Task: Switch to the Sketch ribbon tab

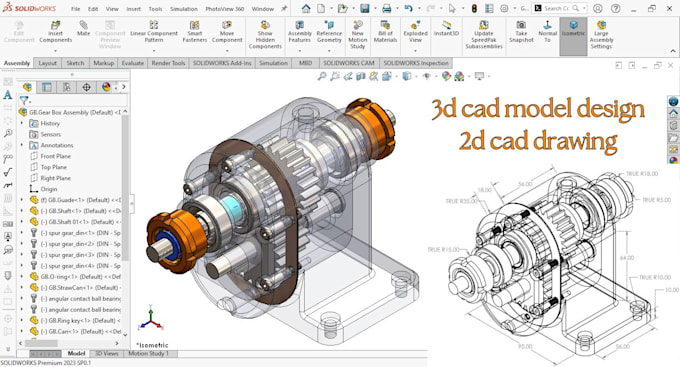Action: pyautogui.click(x=75, y=63)
